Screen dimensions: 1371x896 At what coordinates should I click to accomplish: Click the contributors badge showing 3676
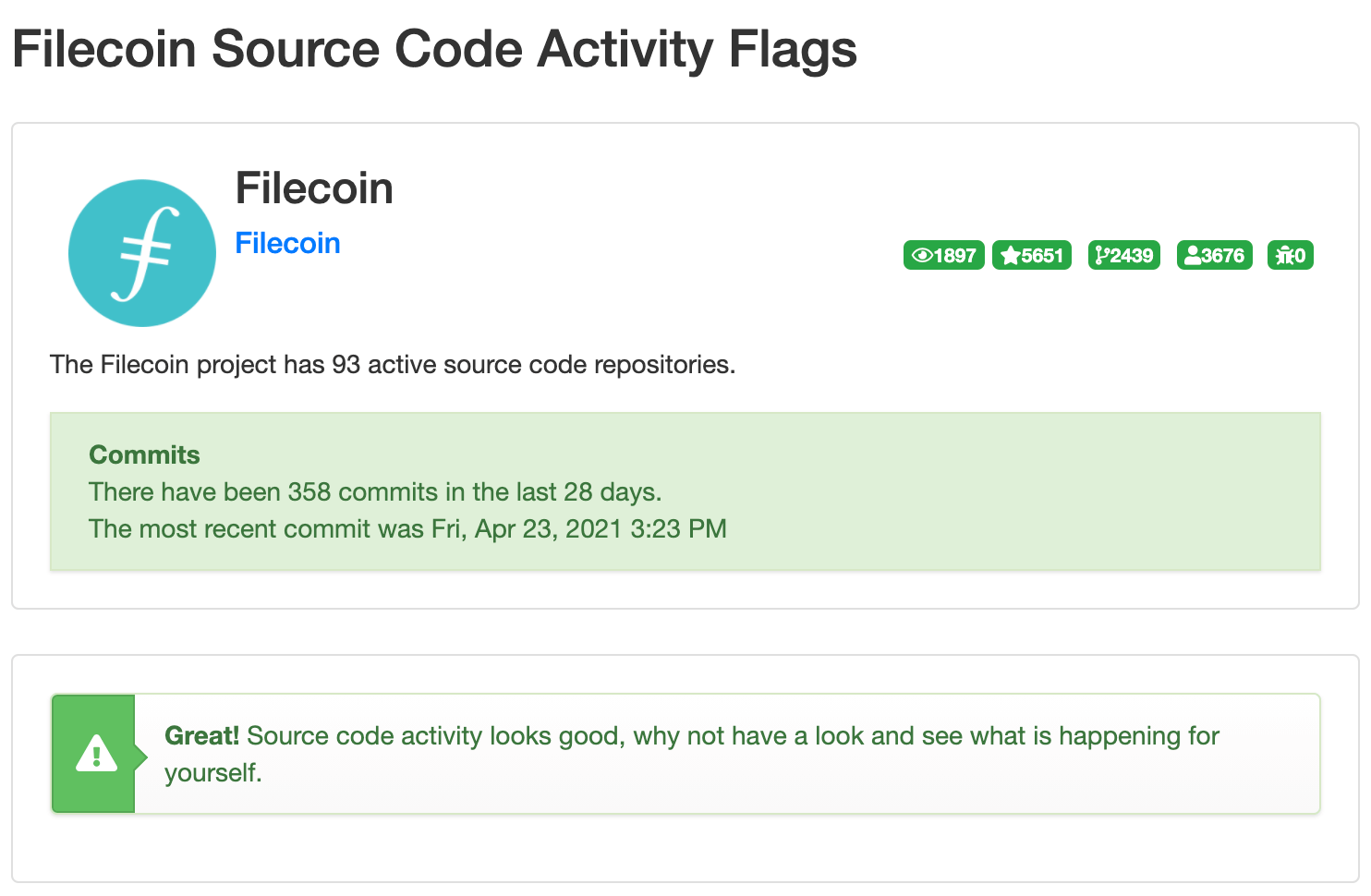(1215, 255)
